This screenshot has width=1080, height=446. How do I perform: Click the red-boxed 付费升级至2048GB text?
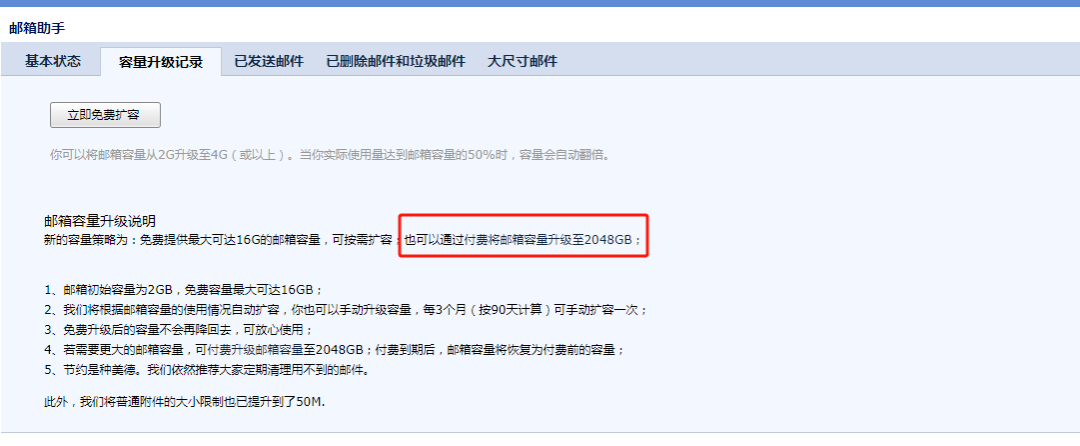(x=523, y=240)
